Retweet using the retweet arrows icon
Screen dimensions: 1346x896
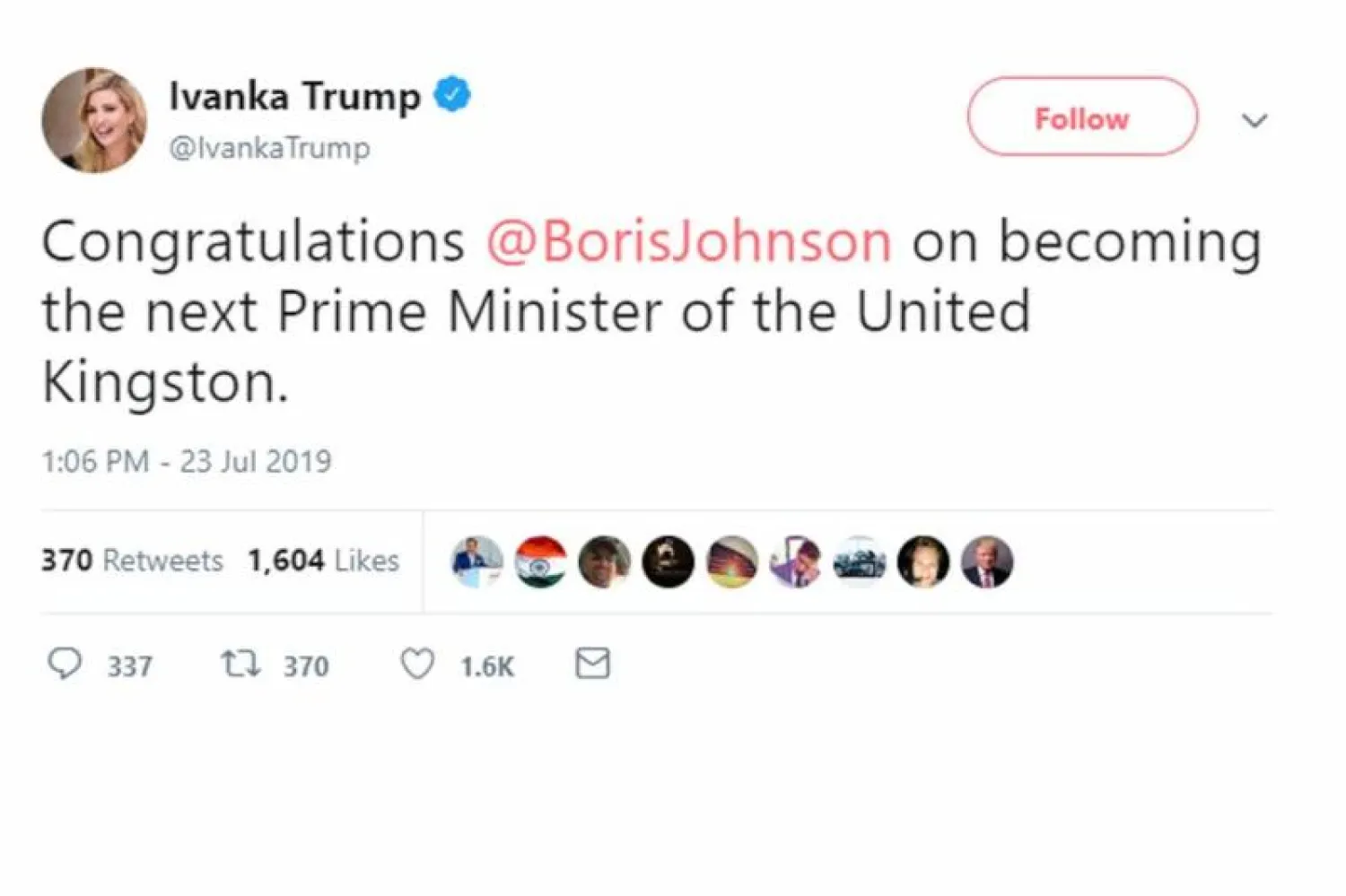coord(240,664)
